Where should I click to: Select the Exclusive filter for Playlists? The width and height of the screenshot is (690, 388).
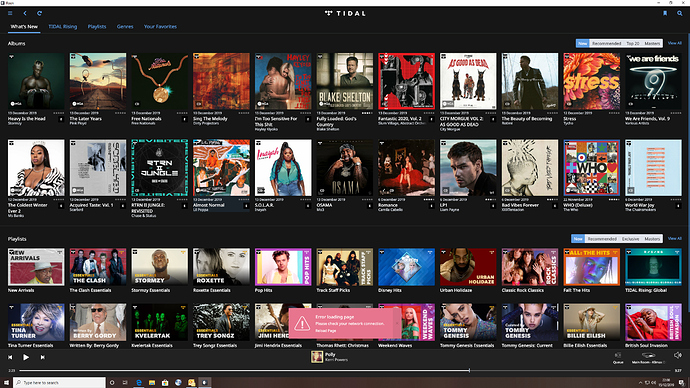coord(630,238)
